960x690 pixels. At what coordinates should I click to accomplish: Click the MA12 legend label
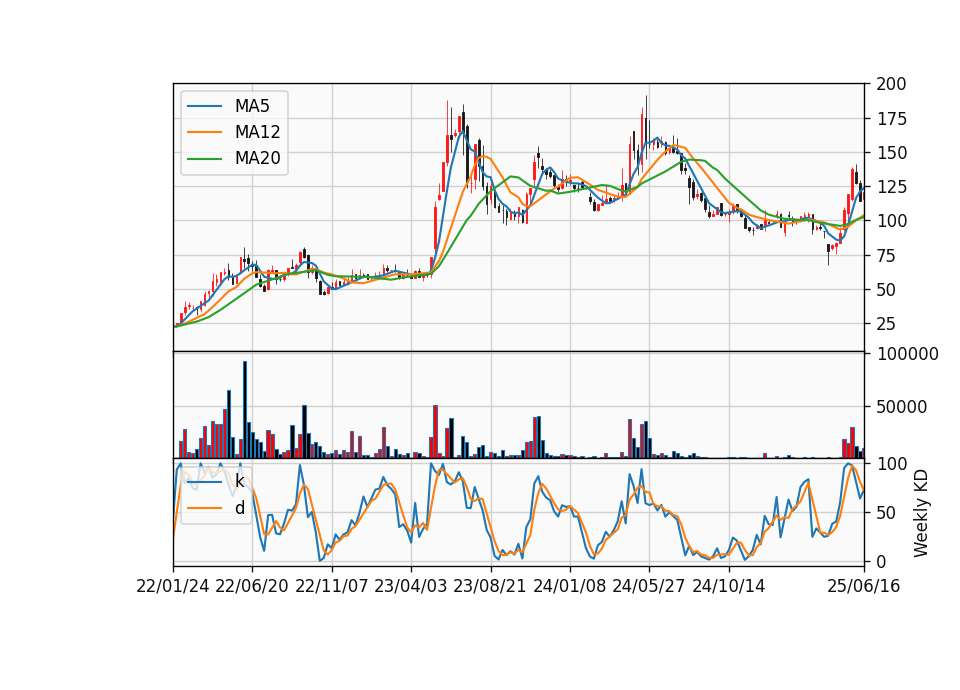tap(257, 132)
